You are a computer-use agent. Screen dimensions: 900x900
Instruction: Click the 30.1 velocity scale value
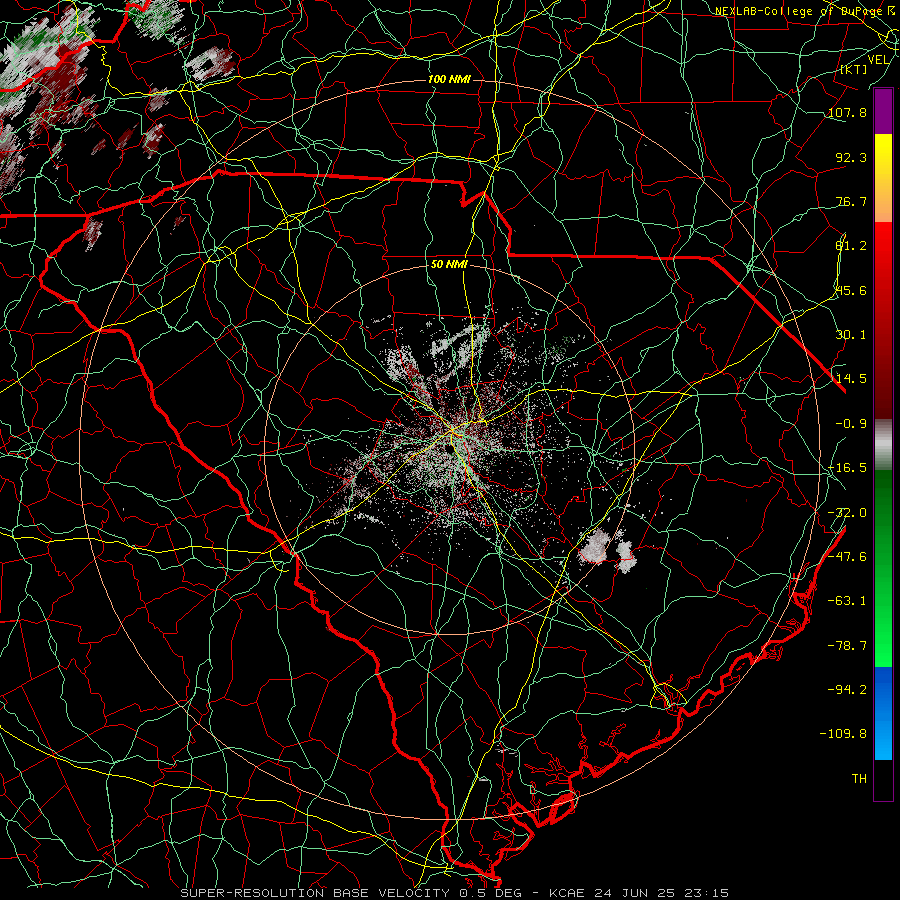[x=851, y=335]
